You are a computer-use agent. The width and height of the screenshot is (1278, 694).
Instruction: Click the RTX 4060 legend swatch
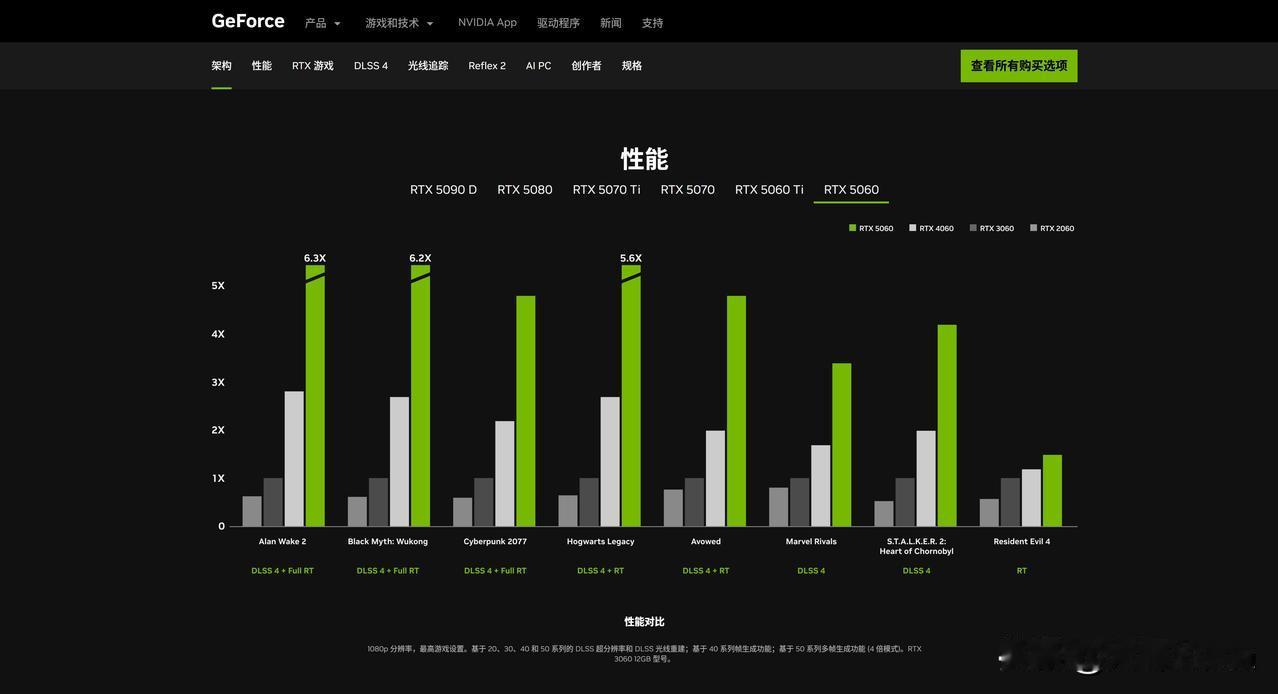(x=913, y=228)
